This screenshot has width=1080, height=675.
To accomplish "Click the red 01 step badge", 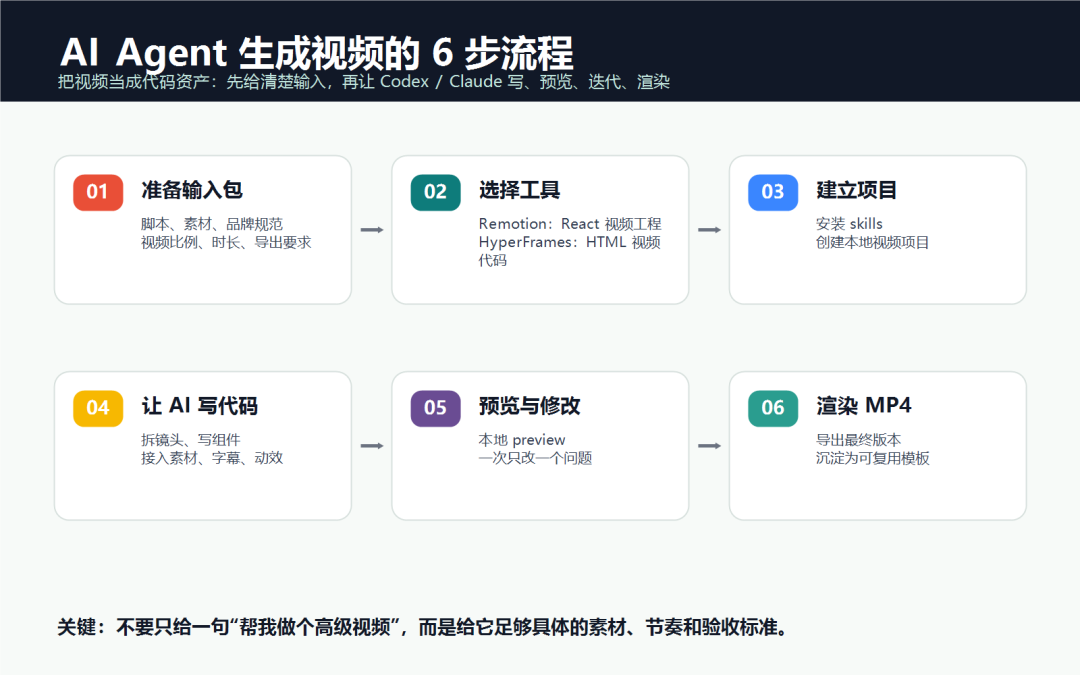I will tap(98, 192).
